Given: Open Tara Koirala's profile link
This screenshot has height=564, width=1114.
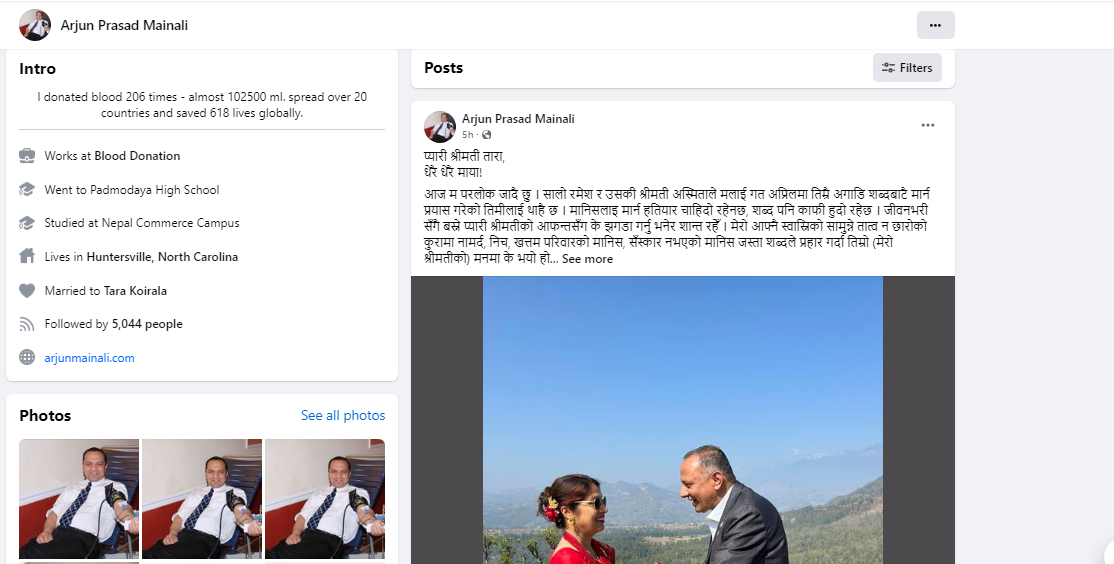Looking at the screenshot, I should tap(136, 291).
